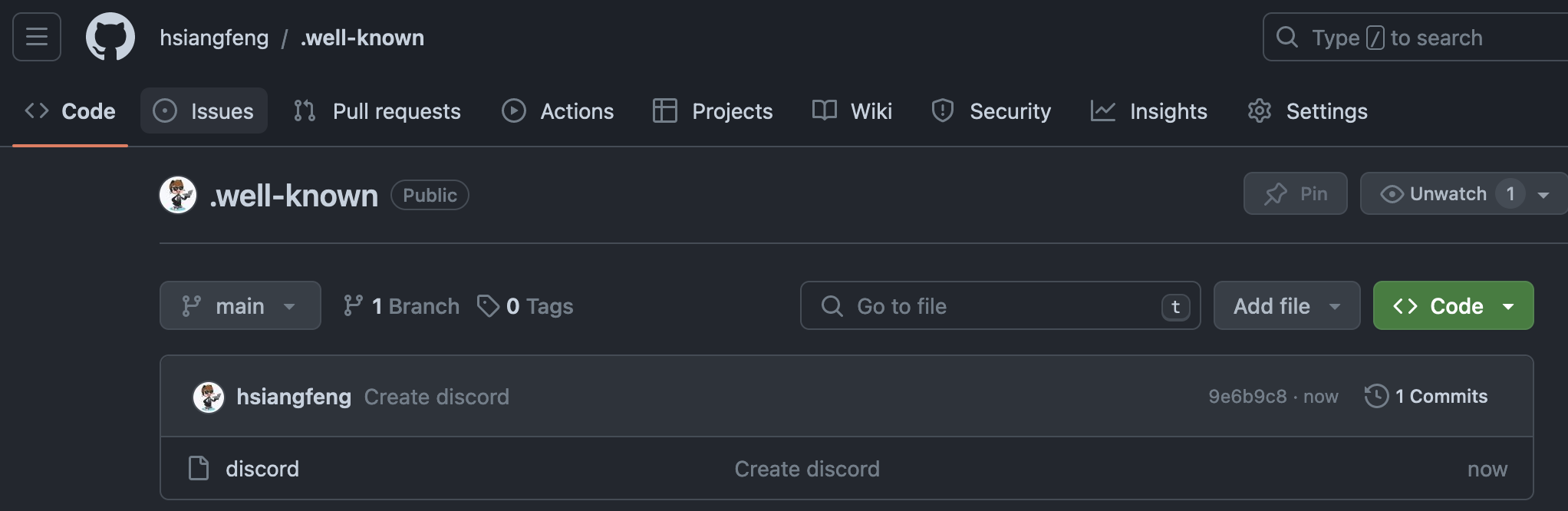Open the hamburger navigation menu
Viewport: 1568px width, 511px height.
coord(36,37)
